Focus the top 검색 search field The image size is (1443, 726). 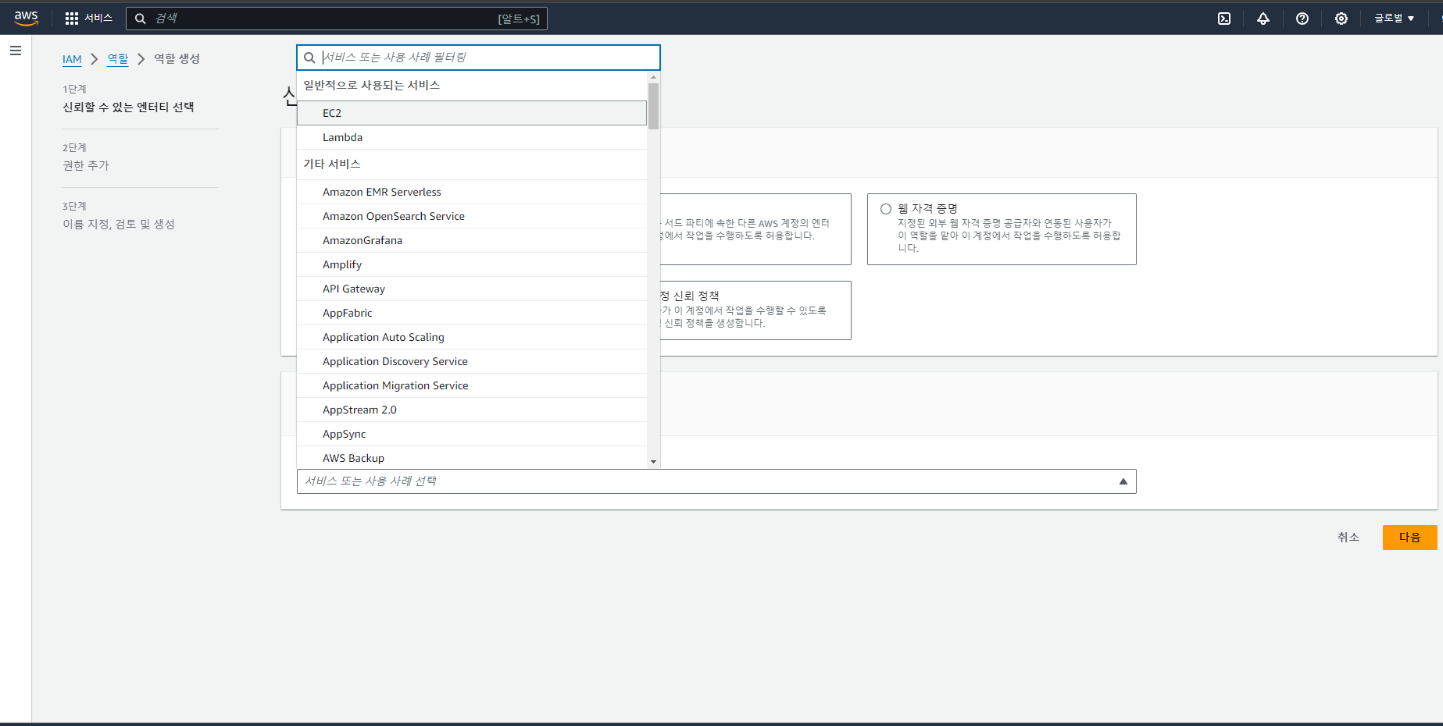tap(336, 18)
